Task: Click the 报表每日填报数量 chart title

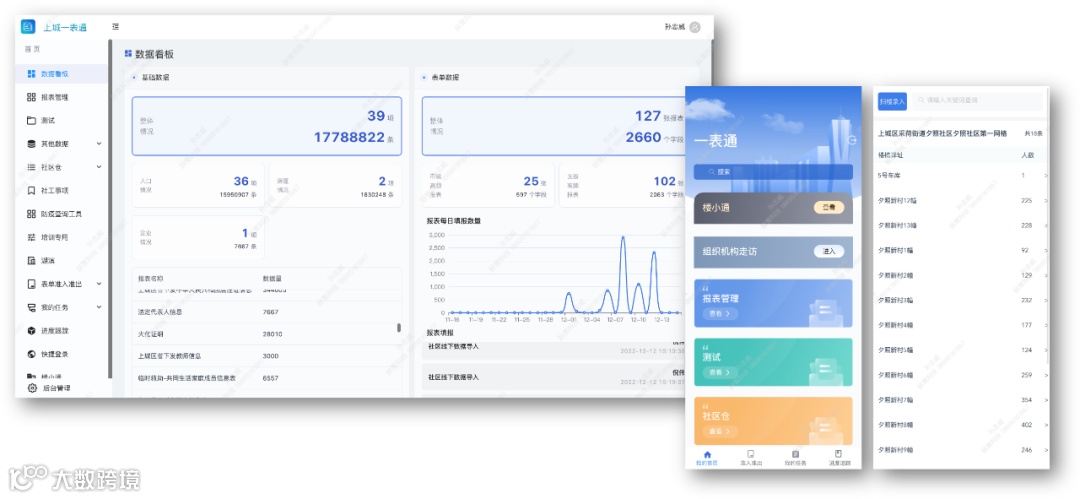Action: 453,221
